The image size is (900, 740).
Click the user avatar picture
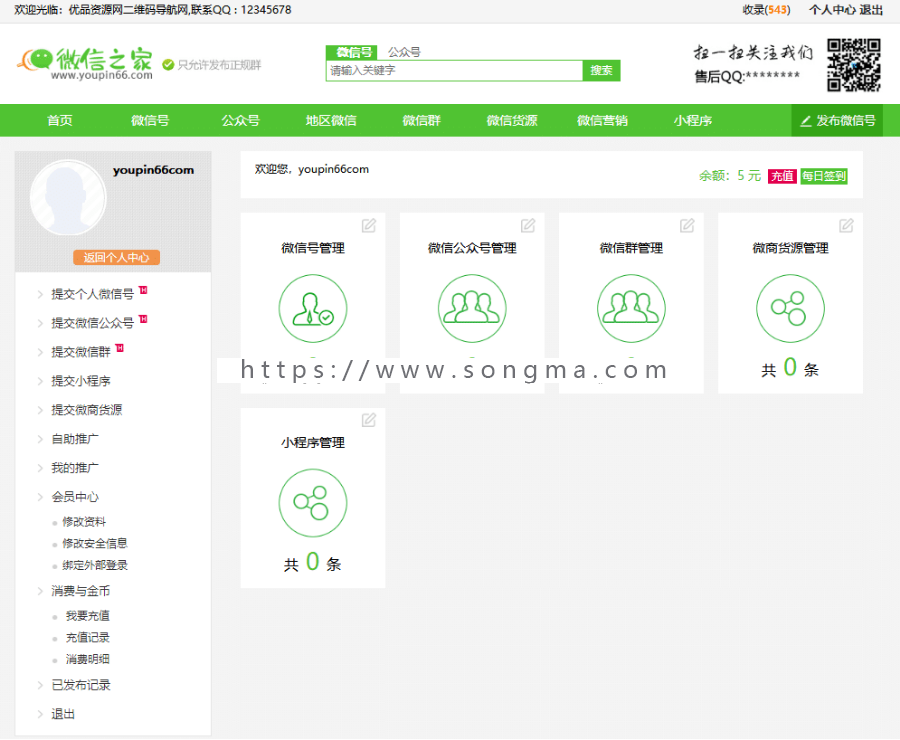[68, 197]
